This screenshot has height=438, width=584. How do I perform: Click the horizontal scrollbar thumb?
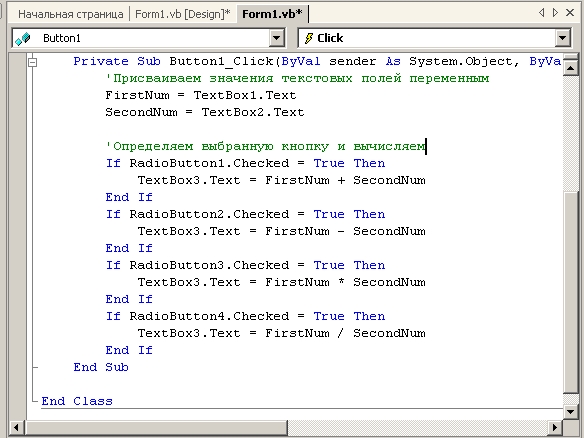(x=156, y=427)
